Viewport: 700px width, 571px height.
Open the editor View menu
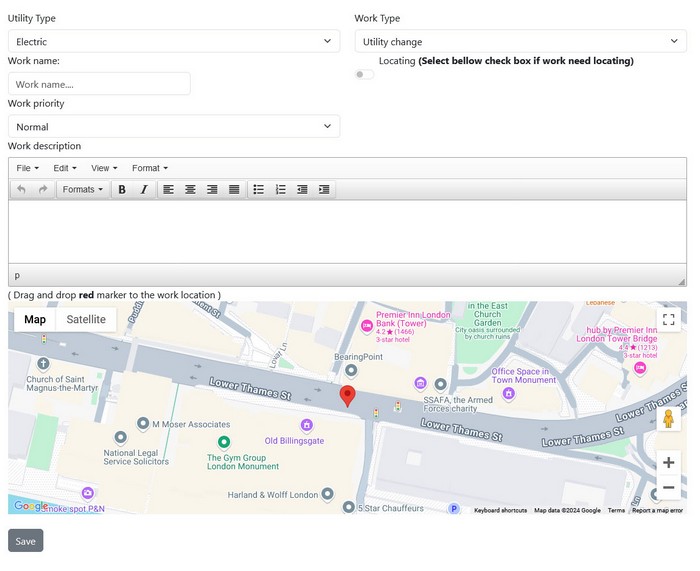[104, 168]
